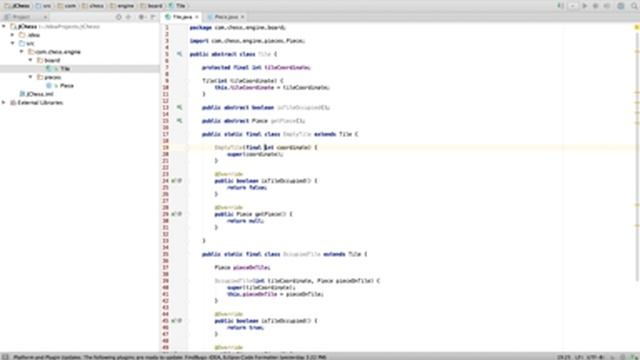Click the scroll-from-source target icon in Project panel
The height and width of the screenshot is (360, 640).
pos(118,17)
